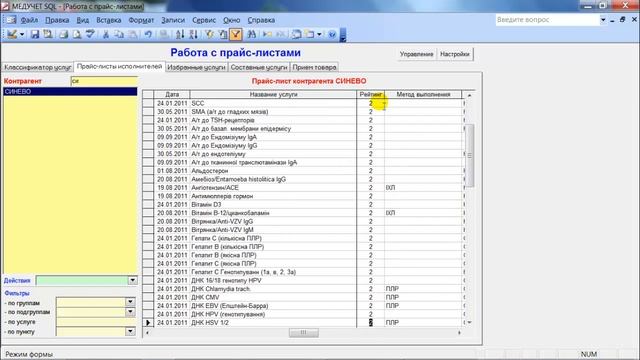This screenshot has height=360, width=640.
Task: Copy using the toolbar copy icon
Action: pos(119,34)
